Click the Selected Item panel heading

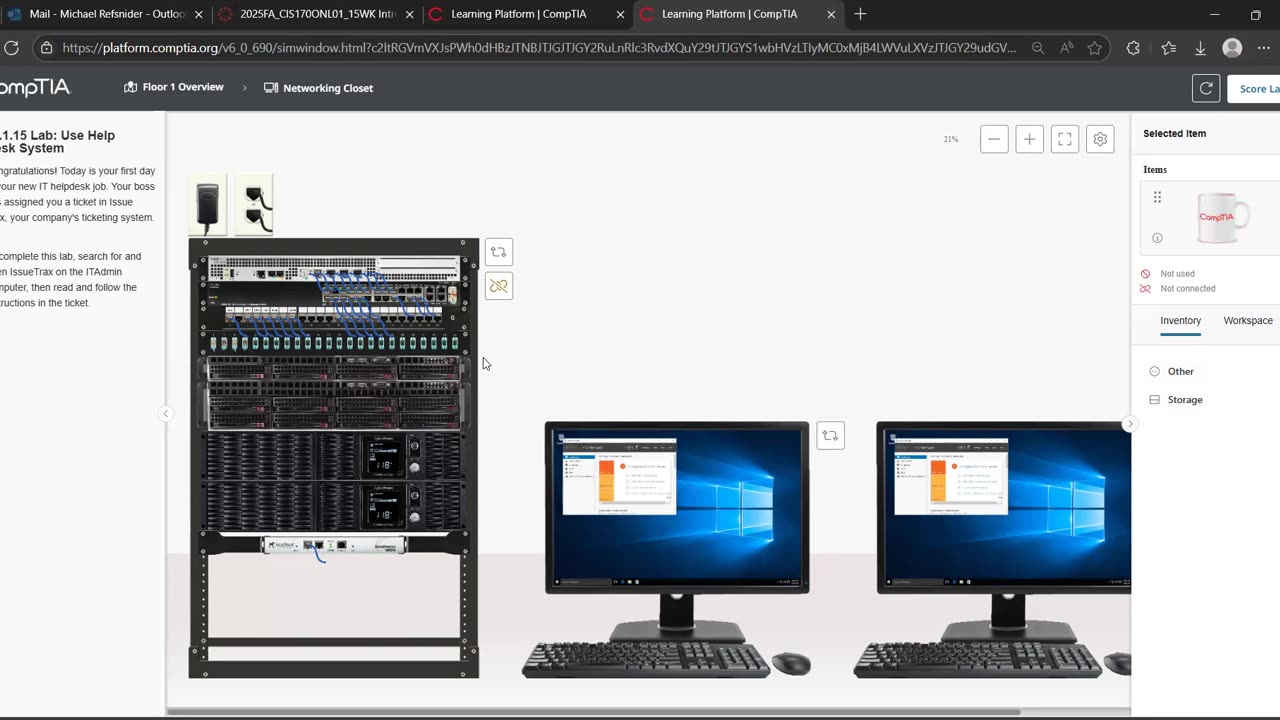1174,133
